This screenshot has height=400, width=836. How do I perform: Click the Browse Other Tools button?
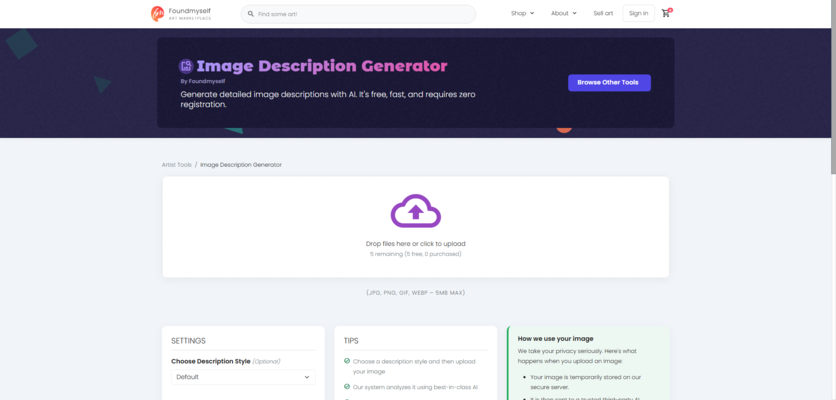click(x=609, y=83)
